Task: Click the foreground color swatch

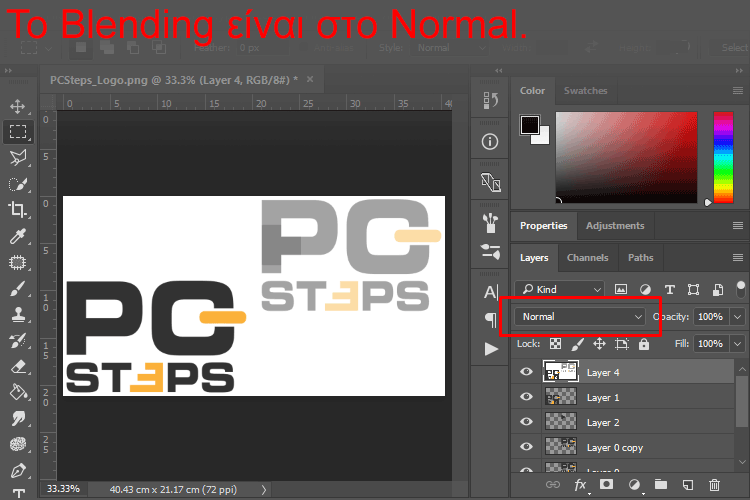Action: [530, 125]
